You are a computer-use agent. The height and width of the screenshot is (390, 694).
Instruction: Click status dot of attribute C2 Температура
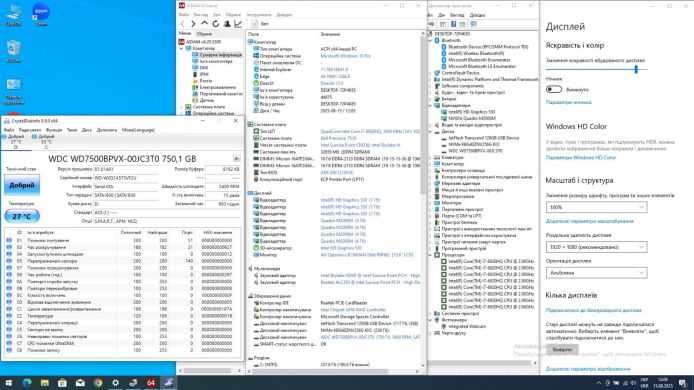coord(9,316)
